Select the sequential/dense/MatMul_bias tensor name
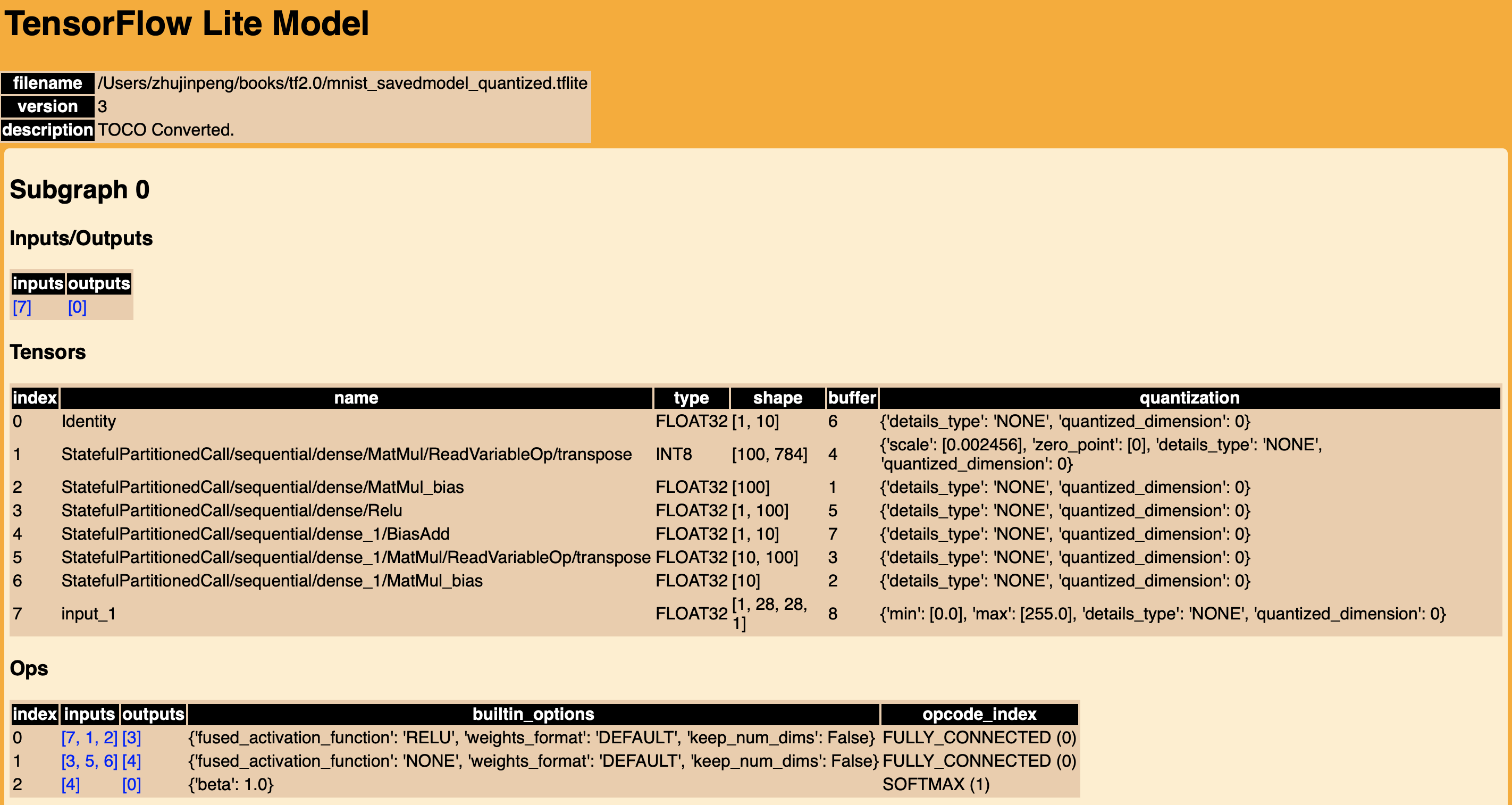 (263, 488)
